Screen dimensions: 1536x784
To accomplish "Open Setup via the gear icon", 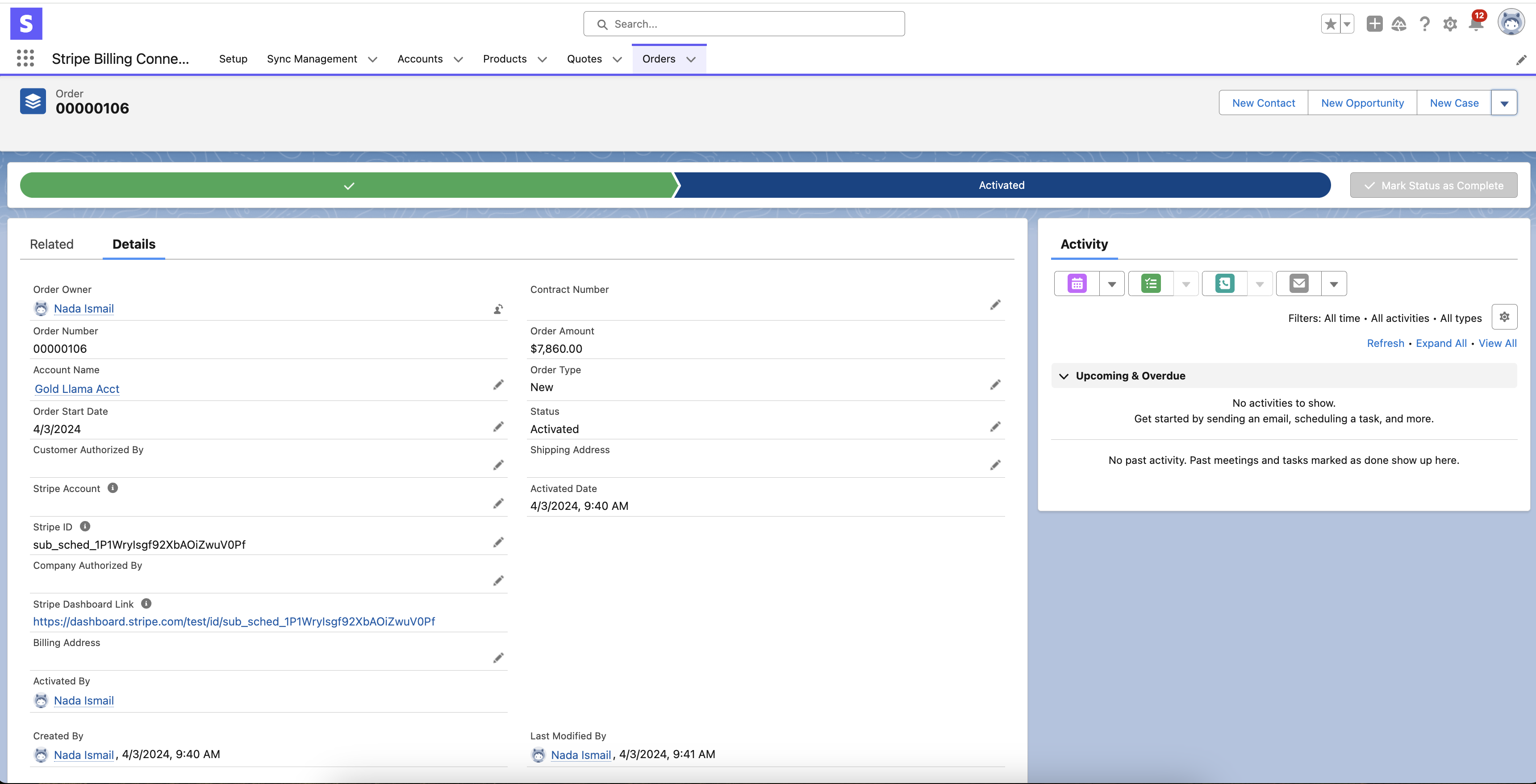I will [1450, 24].
